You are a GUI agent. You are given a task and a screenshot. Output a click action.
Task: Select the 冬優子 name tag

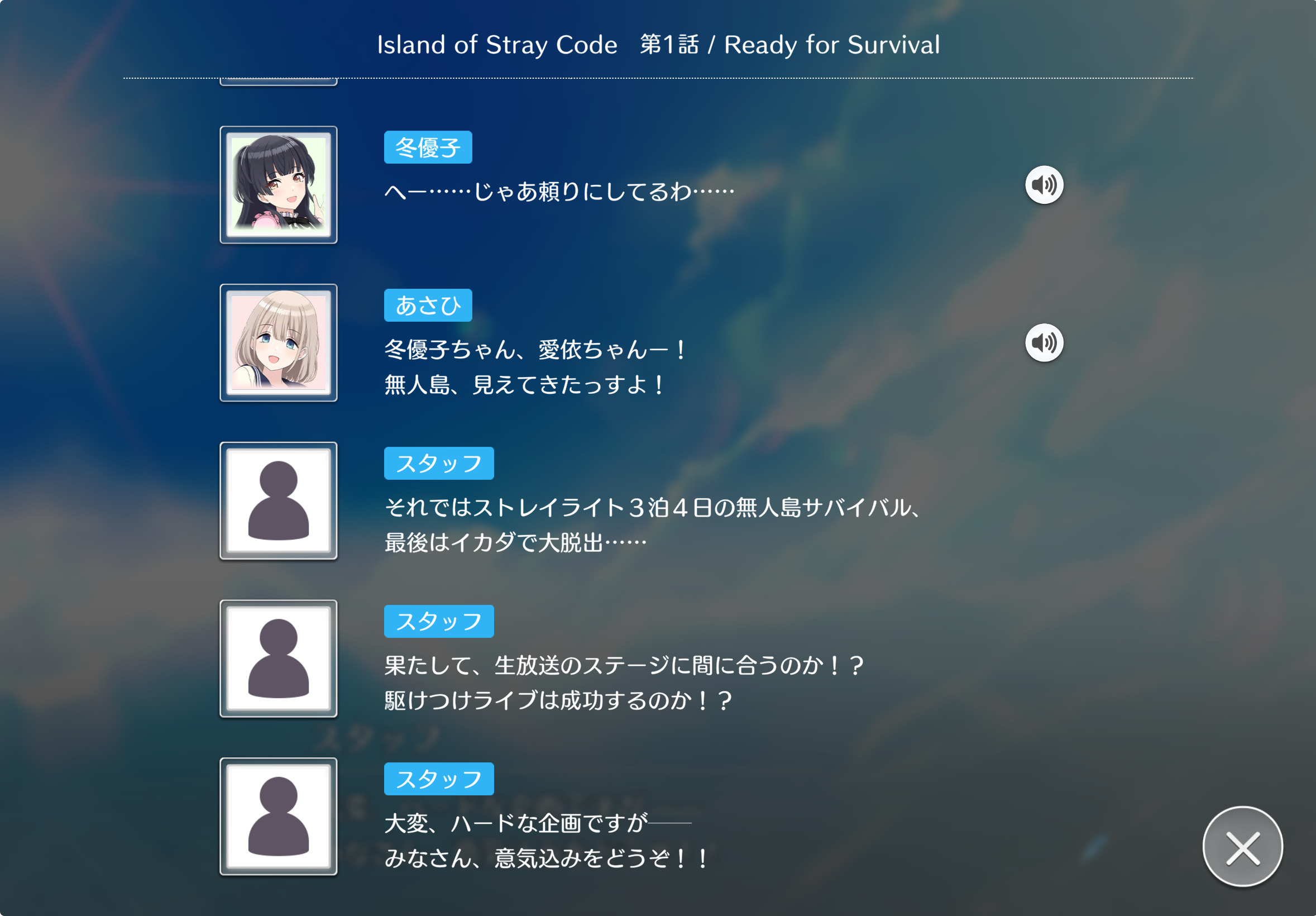pos(428,147)
